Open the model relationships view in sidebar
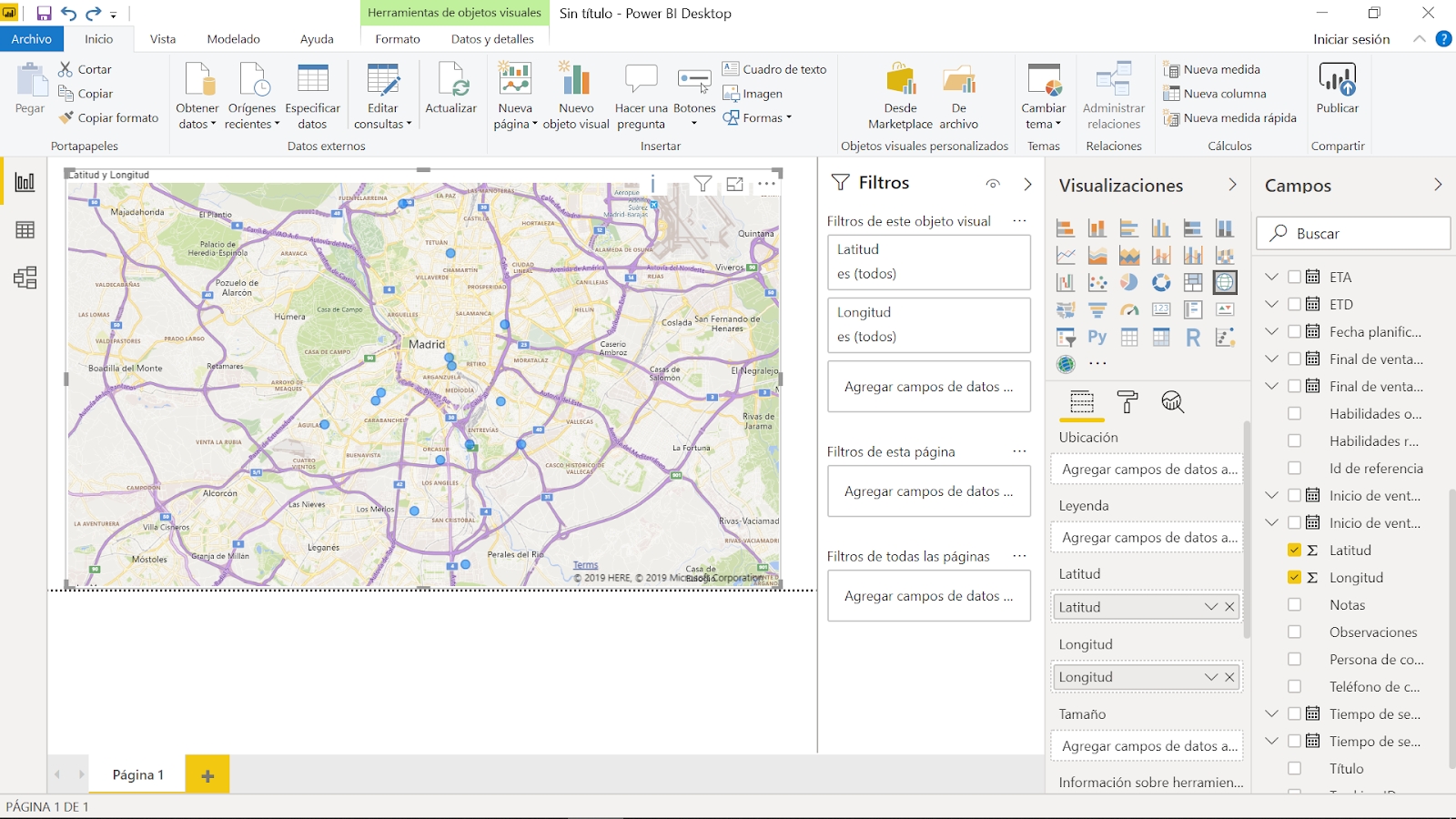The height and width of the screenshot is (819, 1456). pyautogui.click(x=25, y=278)
